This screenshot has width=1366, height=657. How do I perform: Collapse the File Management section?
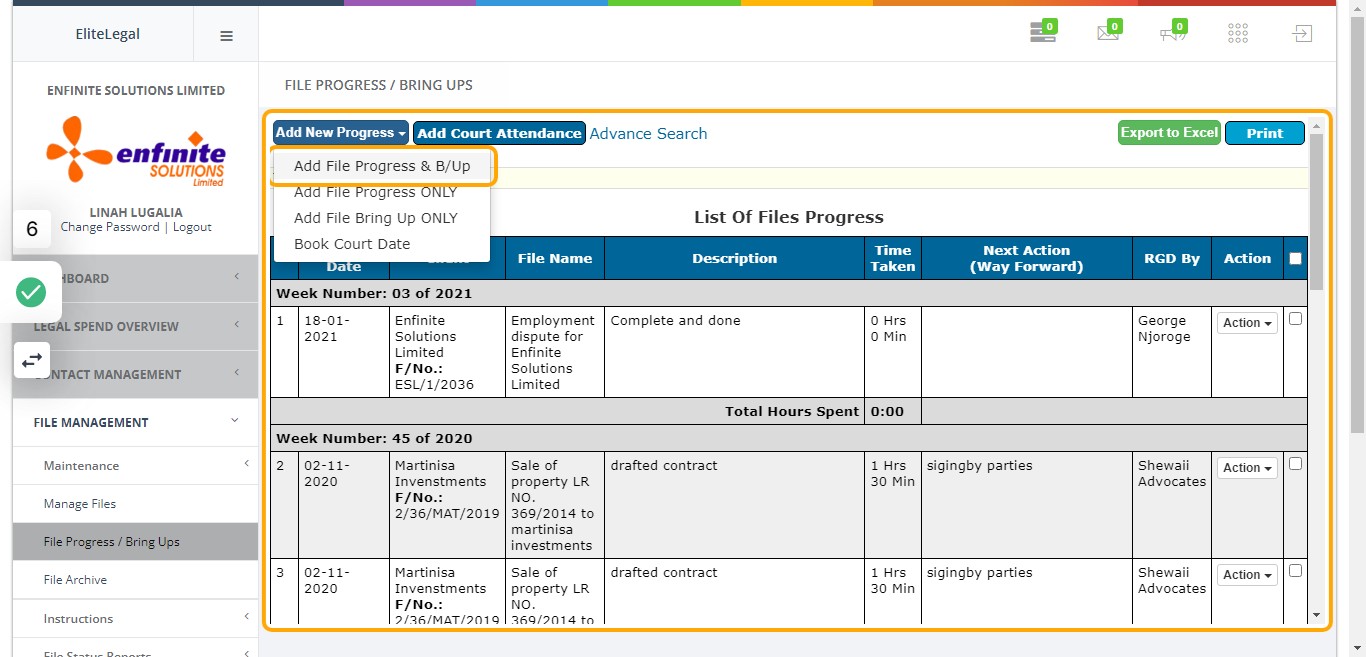click(x=135, y=422)
